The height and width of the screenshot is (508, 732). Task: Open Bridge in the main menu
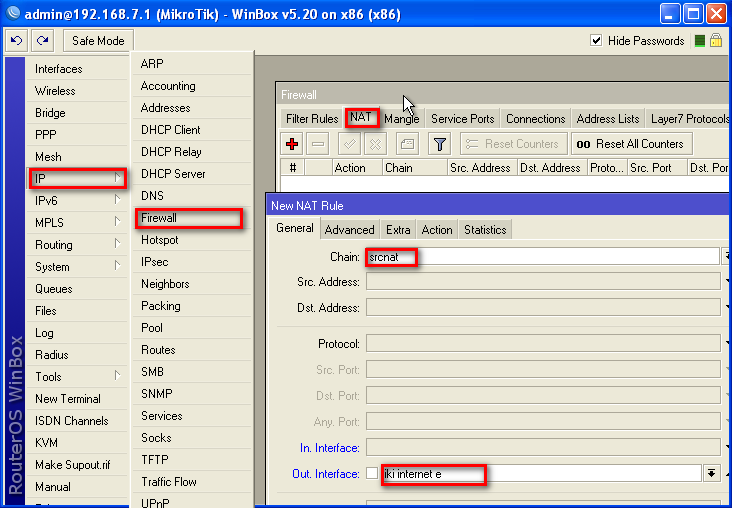pyautogui.click(x=77, y=113)
